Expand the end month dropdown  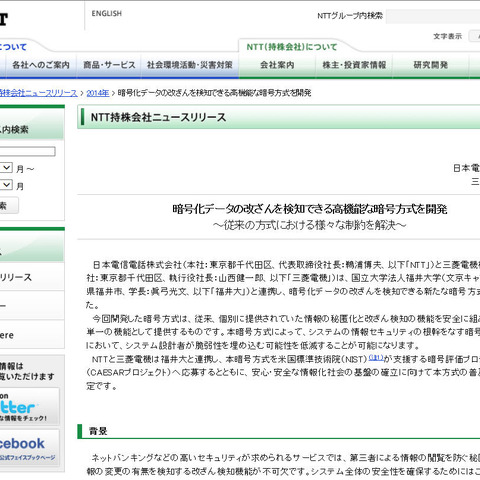point(6,185)
